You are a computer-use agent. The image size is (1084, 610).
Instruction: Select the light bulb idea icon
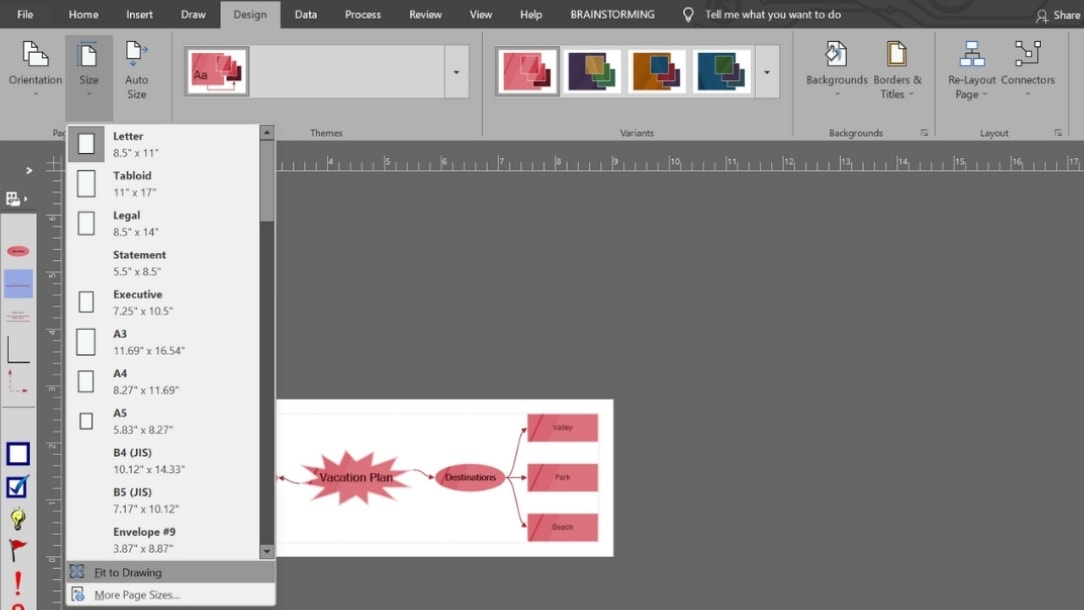(x=18, y=519)
